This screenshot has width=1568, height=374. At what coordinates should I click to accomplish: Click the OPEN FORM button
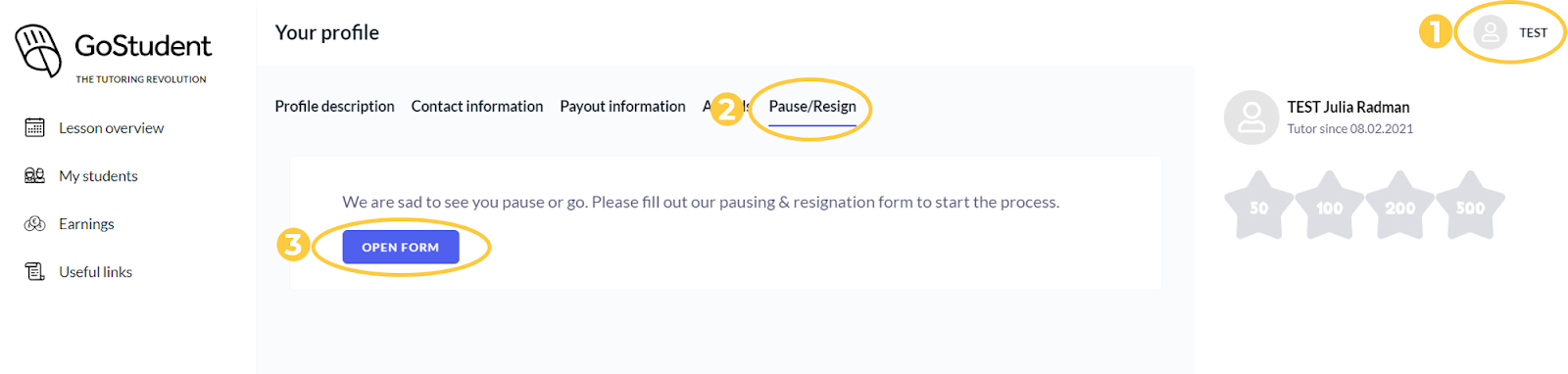401,247
